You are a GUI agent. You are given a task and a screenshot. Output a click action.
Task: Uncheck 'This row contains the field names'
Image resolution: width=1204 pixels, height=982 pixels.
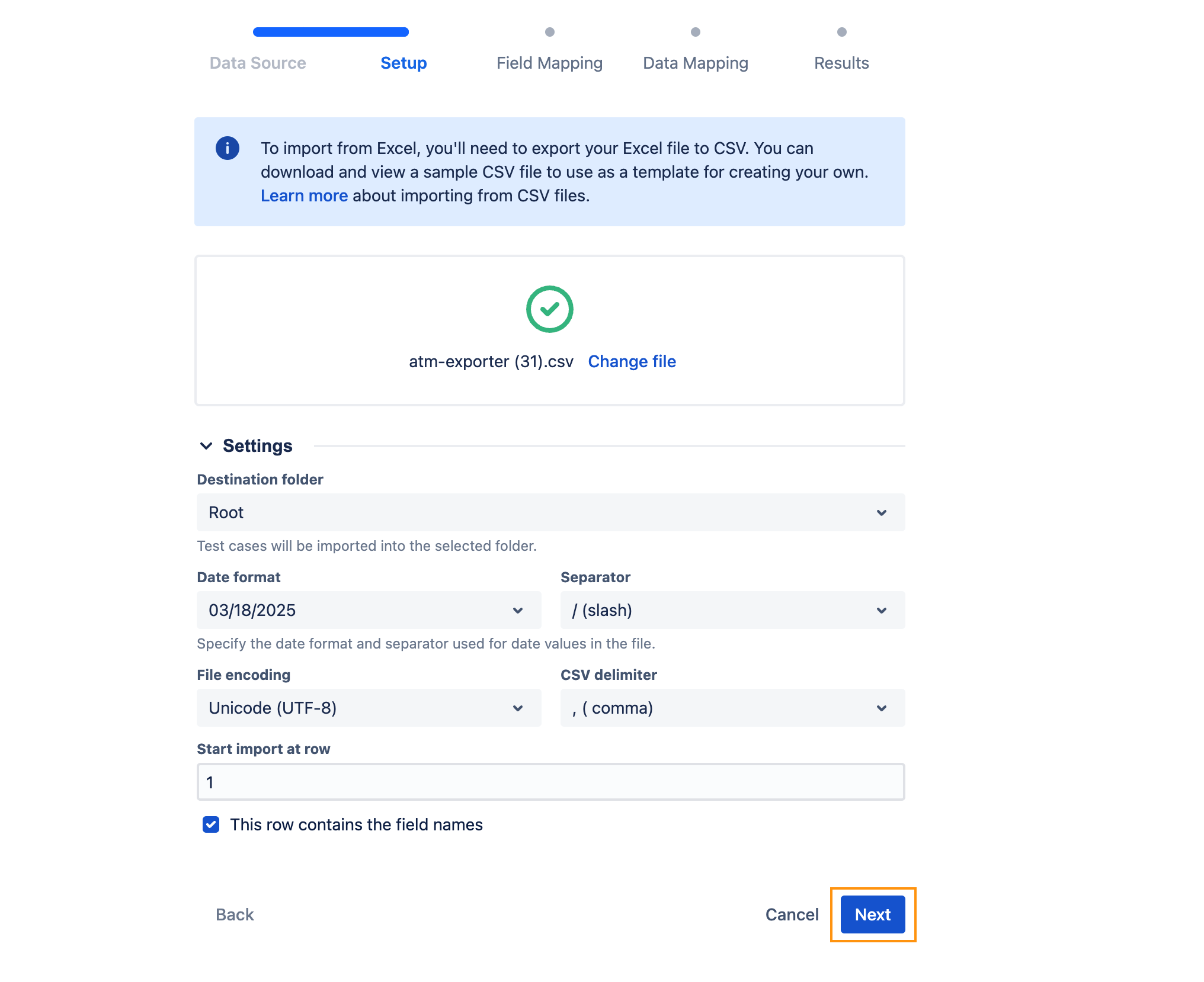[211, 824]
